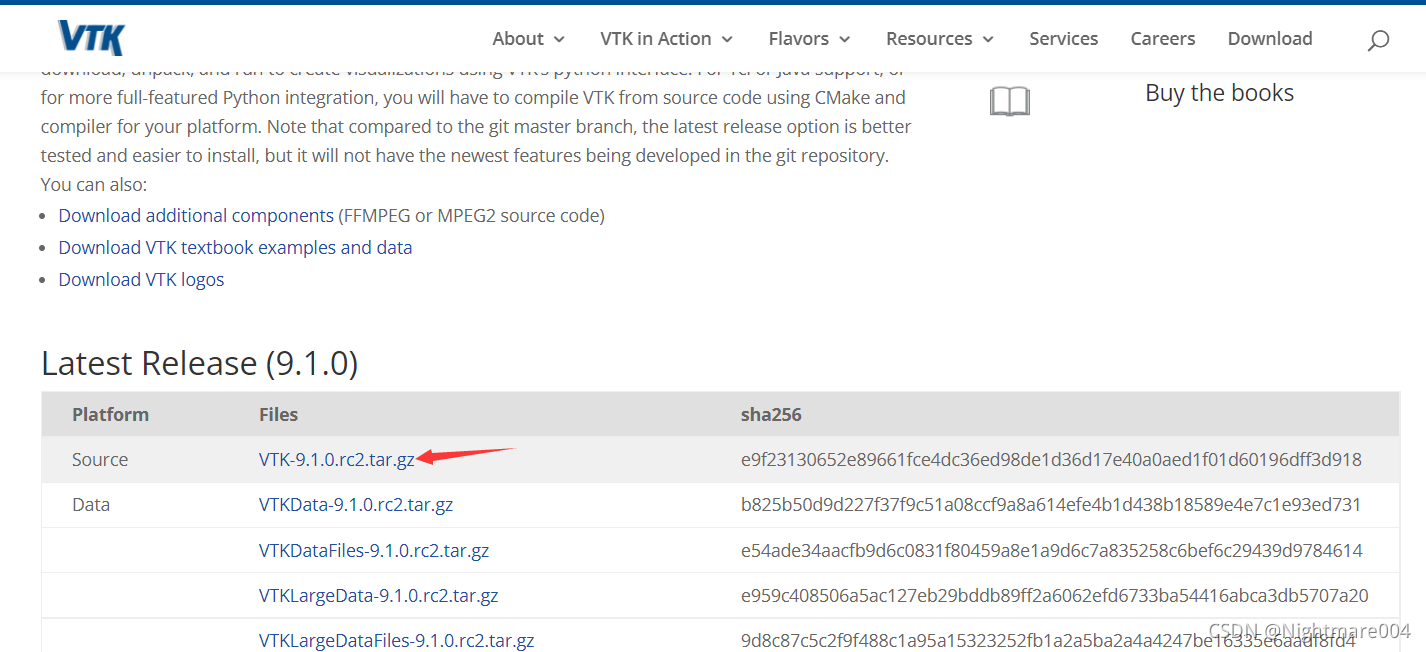Expand the Flavors dropdown chevron
The image size is (1426, 652).
click(x=844, y=39)
